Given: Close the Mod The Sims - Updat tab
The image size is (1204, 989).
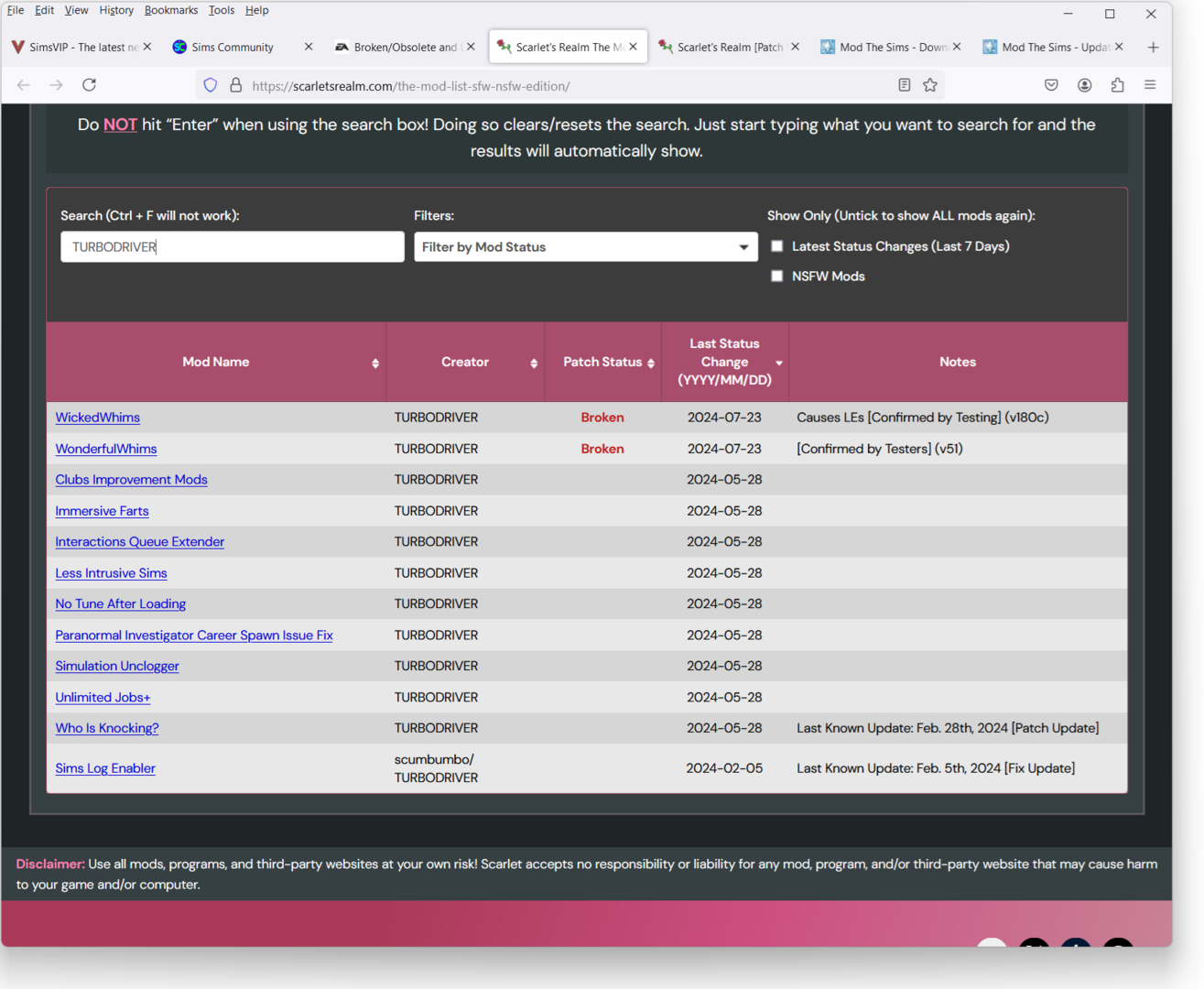Looking at the screenshot, I should pyautogui.click(x=1119, y=47).
